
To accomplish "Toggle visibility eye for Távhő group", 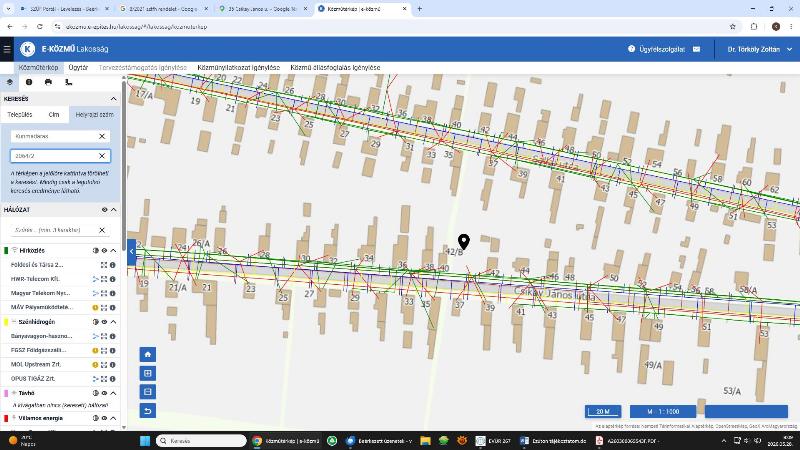I will pos(105,393).
